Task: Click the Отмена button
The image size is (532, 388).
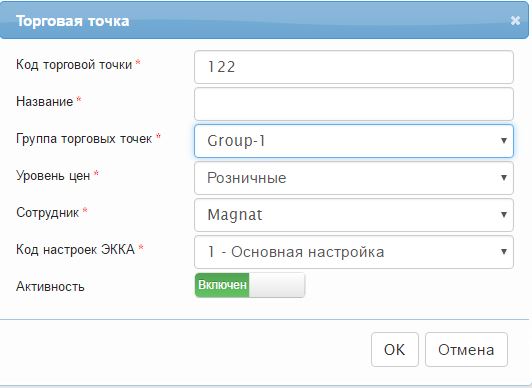Action: click(x=466, y=349)
